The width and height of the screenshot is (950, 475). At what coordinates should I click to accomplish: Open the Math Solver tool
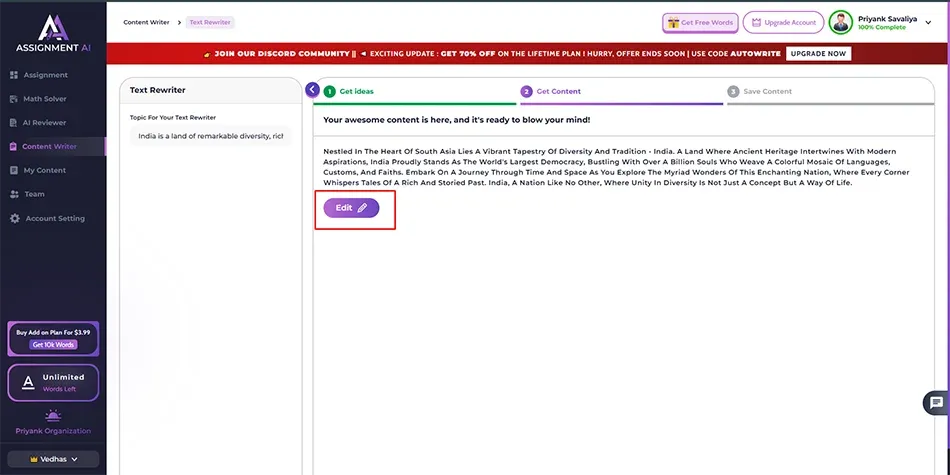click(45, 99)
